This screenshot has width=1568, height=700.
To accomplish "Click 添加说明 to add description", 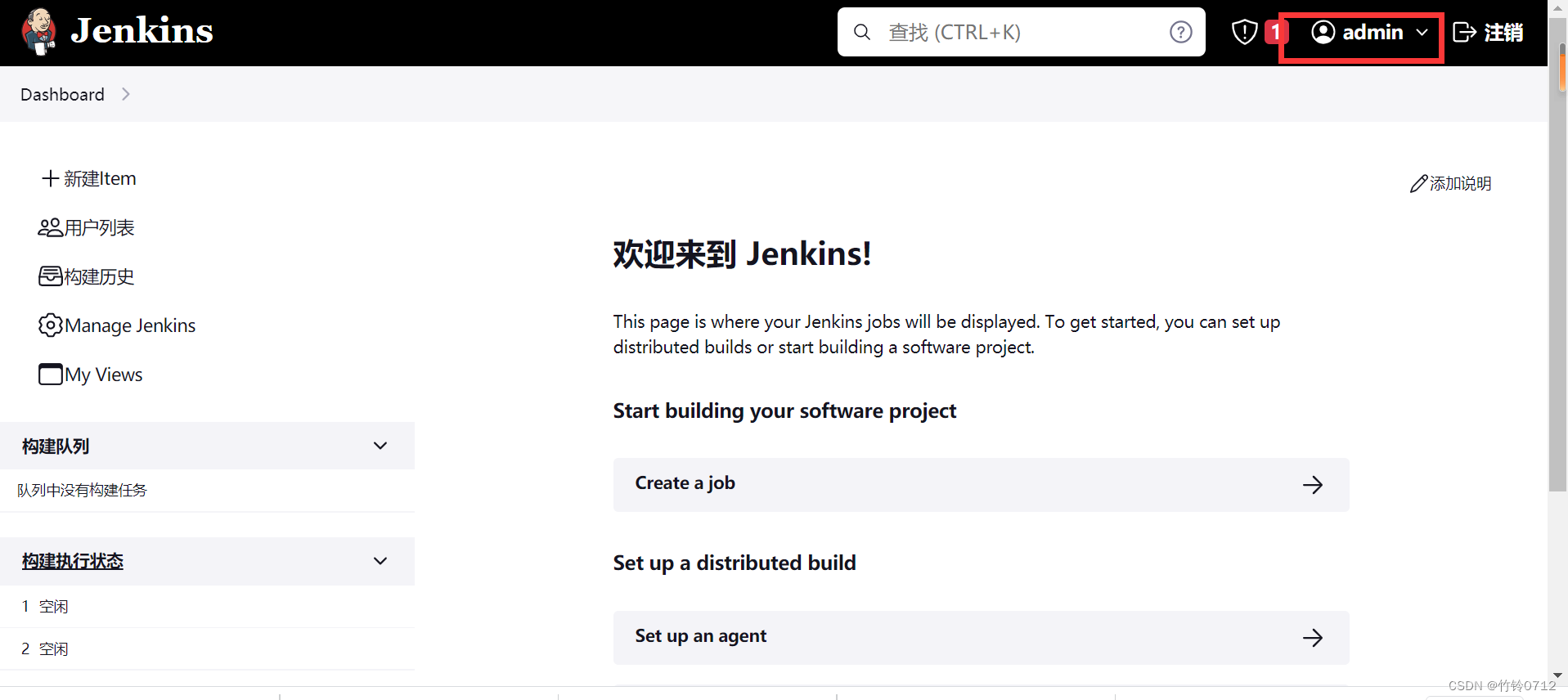I will click(x=1460, y=183).
